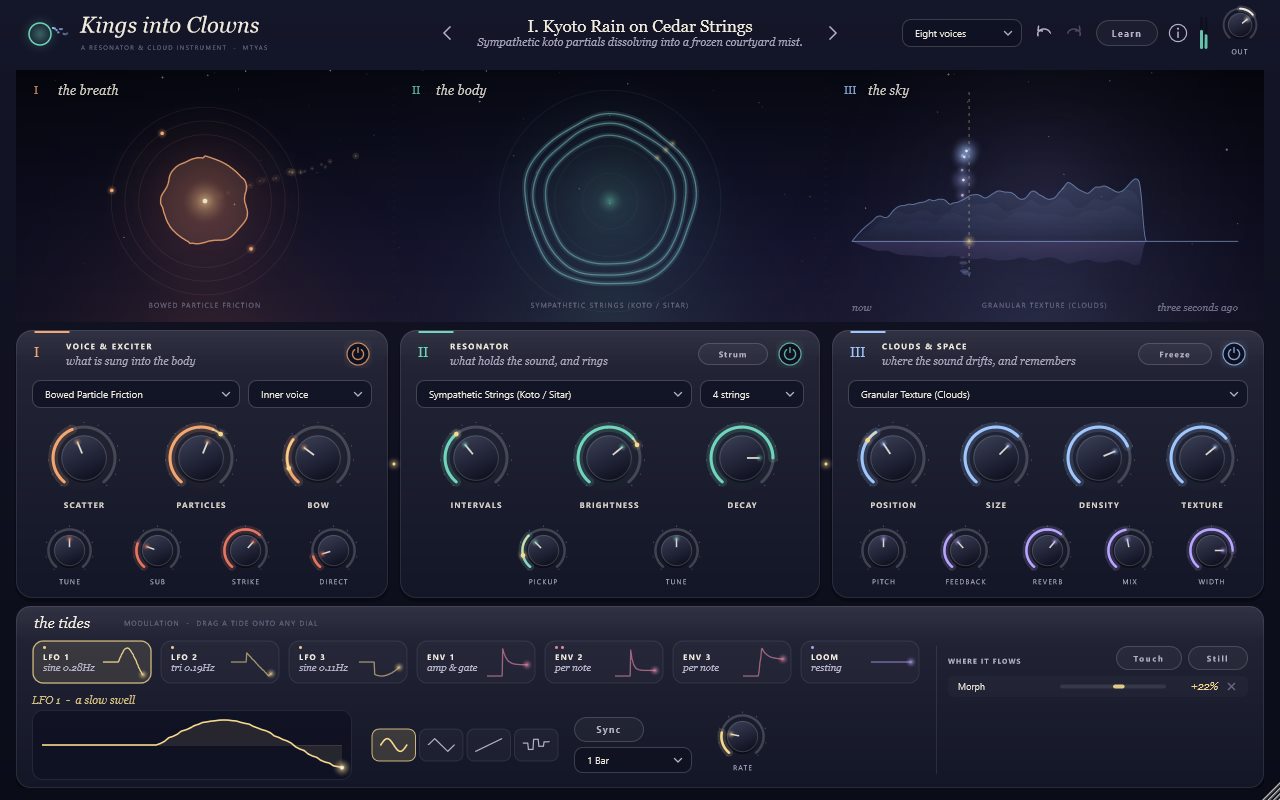Click the OUT volume knob
This screenshot has height=800, width=1280.
[1239, 23]
